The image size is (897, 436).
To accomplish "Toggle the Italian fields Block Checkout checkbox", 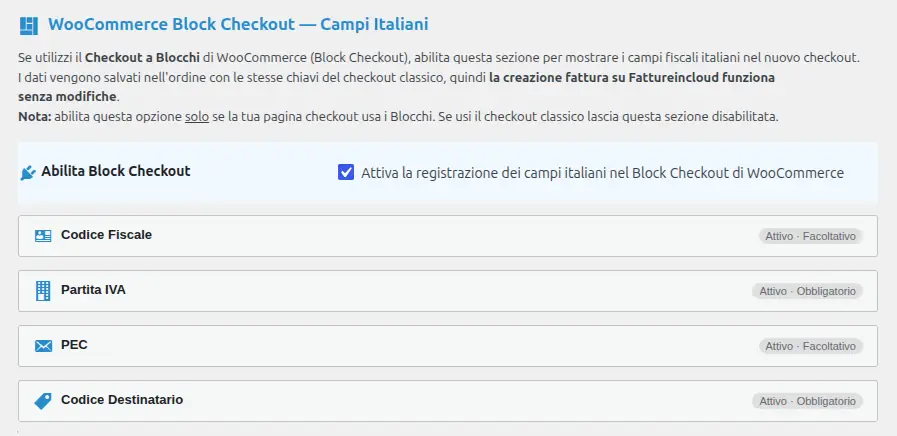I will [346, 172].
